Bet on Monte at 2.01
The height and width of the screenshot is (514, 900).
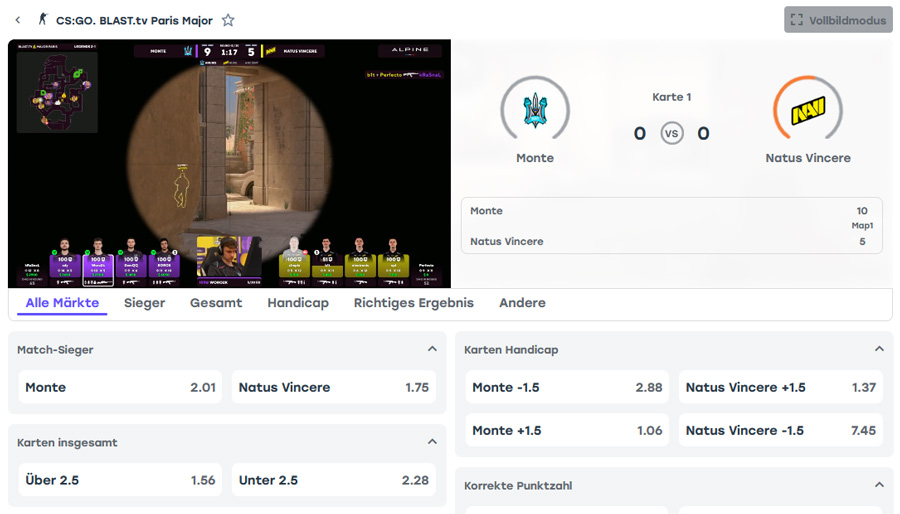click(120, 387)
